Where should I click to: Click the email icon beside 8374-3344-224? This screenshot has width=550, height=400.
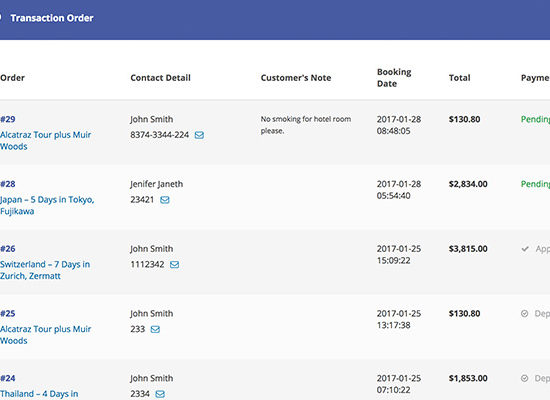click(199, 135)
